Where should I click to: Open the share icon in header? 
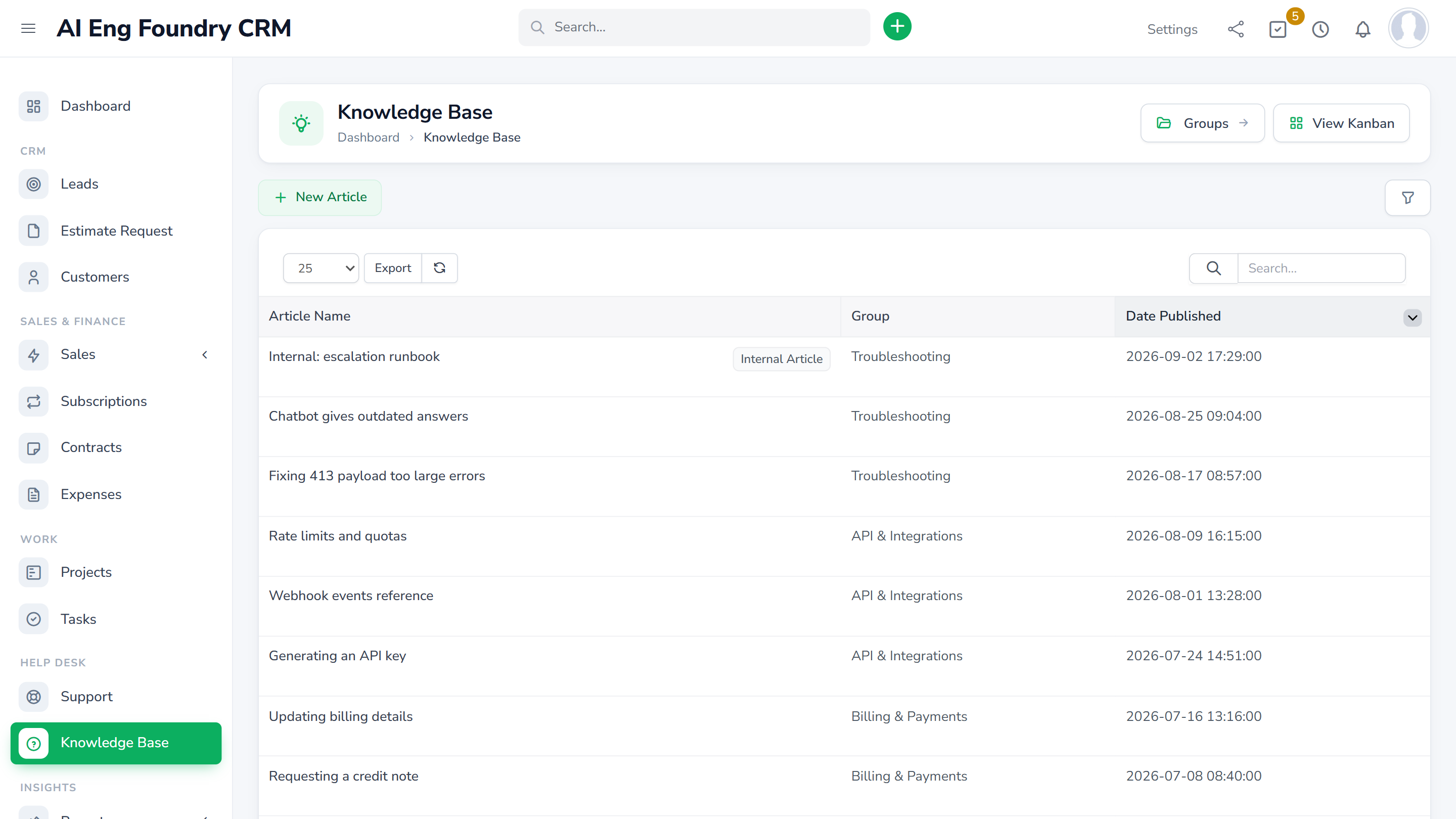(x=1236, y=29)
